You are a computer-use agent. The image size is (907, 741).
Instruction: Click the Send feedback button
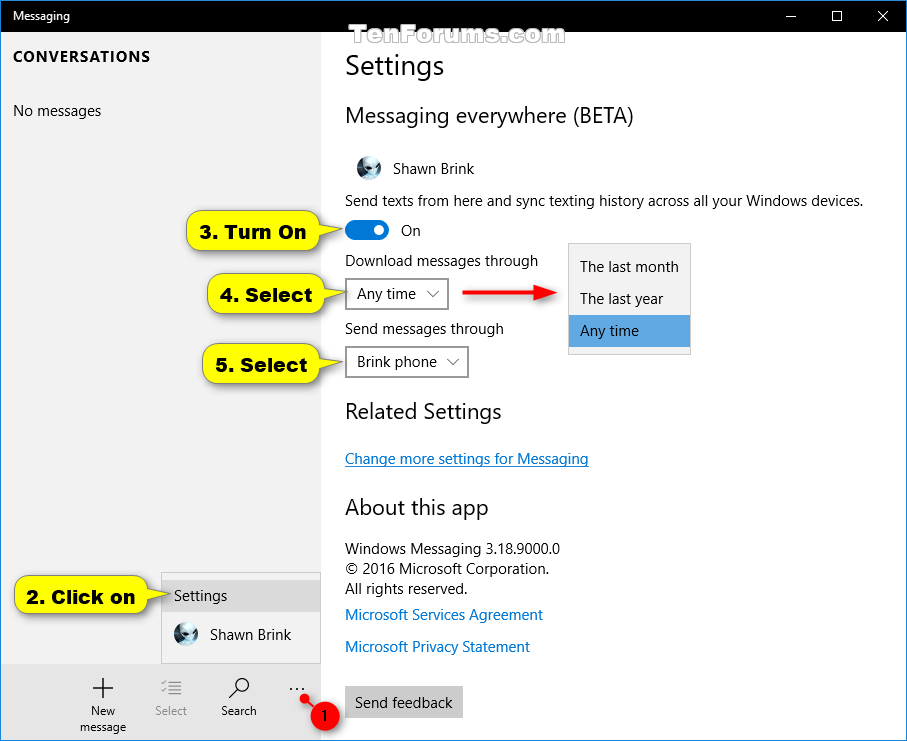(x=404, y=702)
